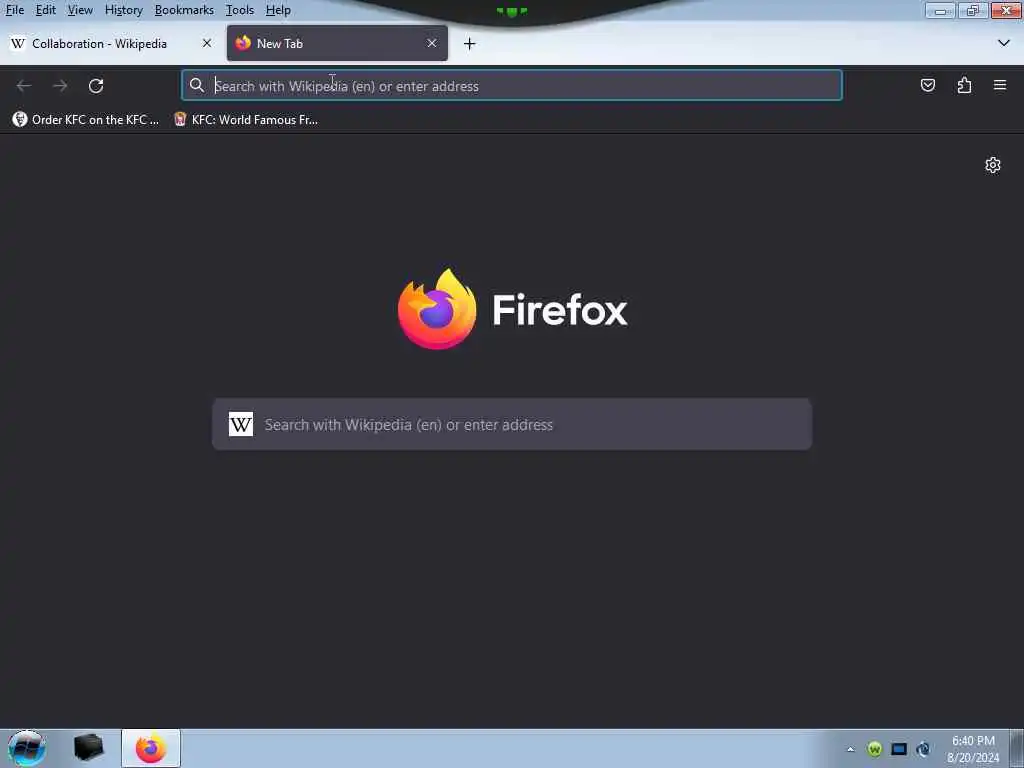Close the New Tab tab
The image size is (1024, 768).
click(432, 43)
